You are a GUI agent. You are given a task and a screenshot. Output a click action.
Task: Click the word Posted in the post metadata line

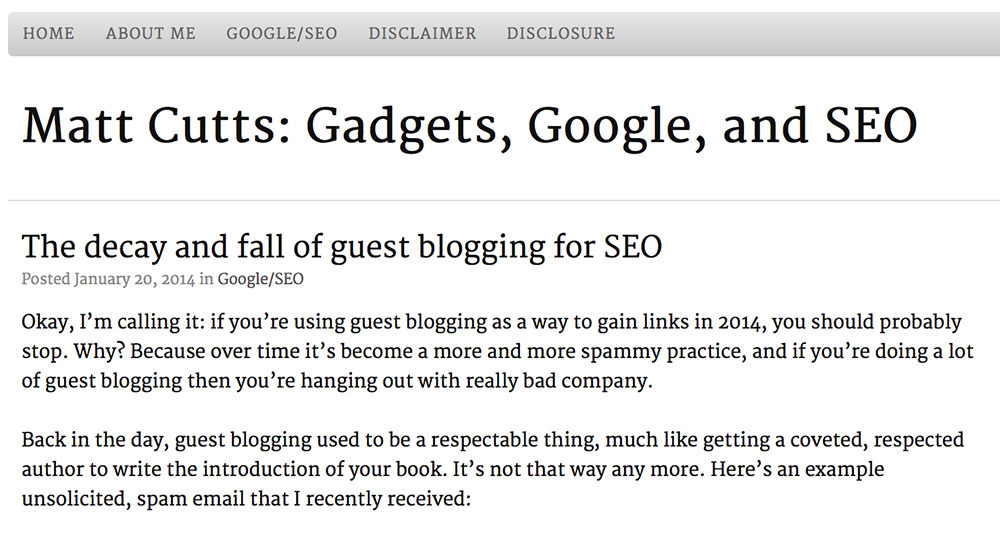coord(46,279)
